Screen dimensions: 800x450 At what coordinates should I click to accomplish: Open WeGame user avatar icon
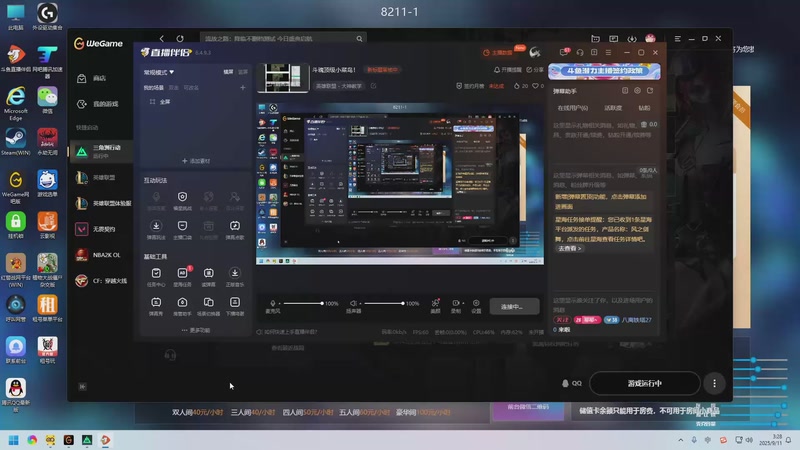(x=650, y=38)
